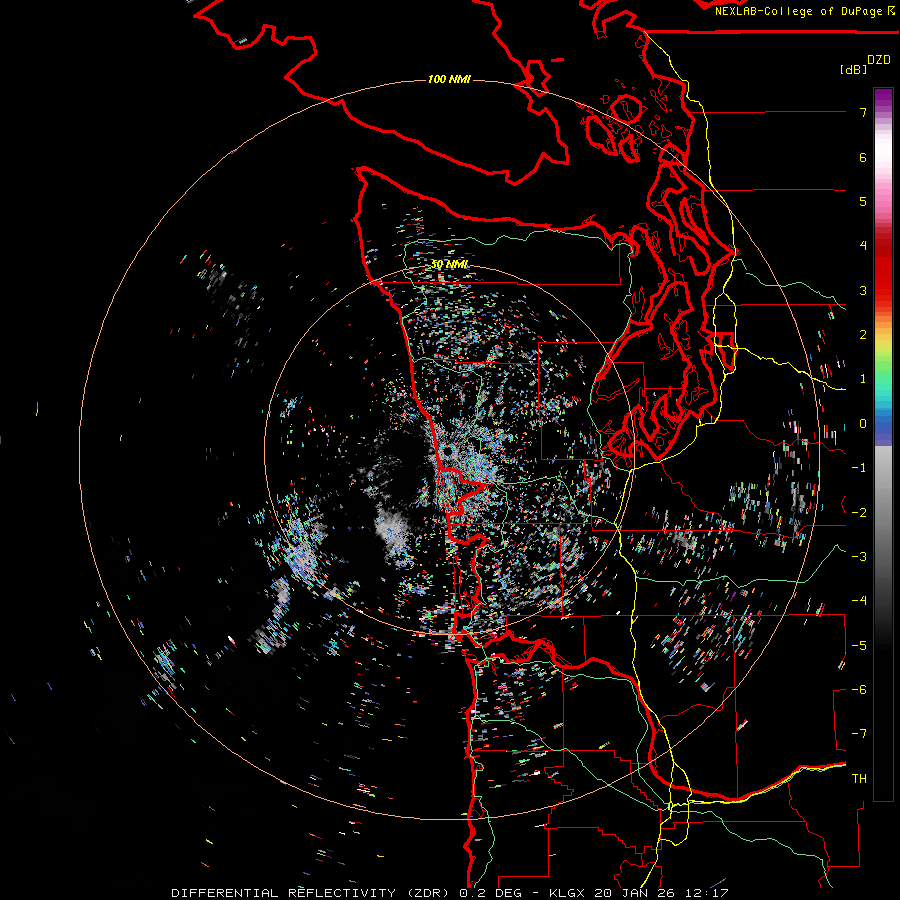Click the purple top of color bar
The width and height of the screenshot is (900, 900).
pos(883,98)
